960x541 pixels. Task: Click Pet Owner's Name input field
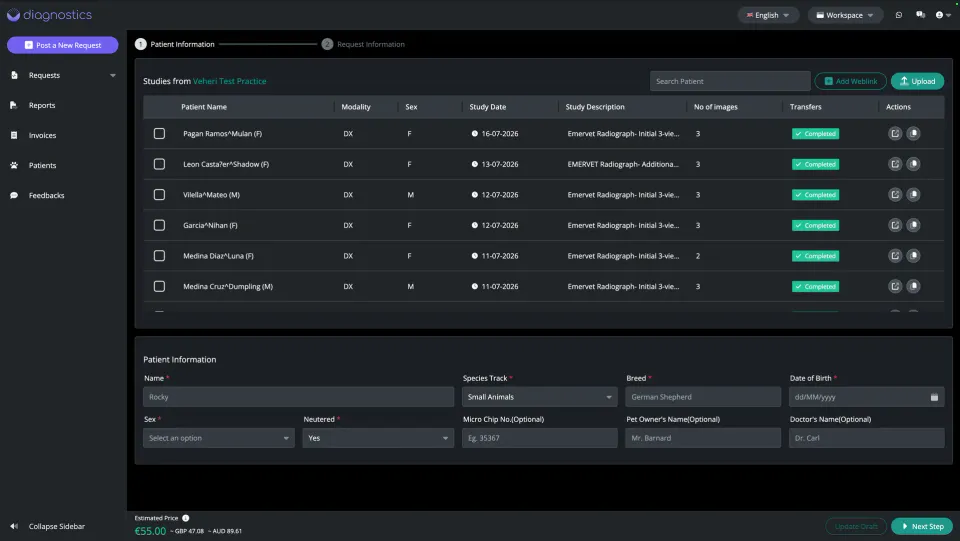[703, 438]
